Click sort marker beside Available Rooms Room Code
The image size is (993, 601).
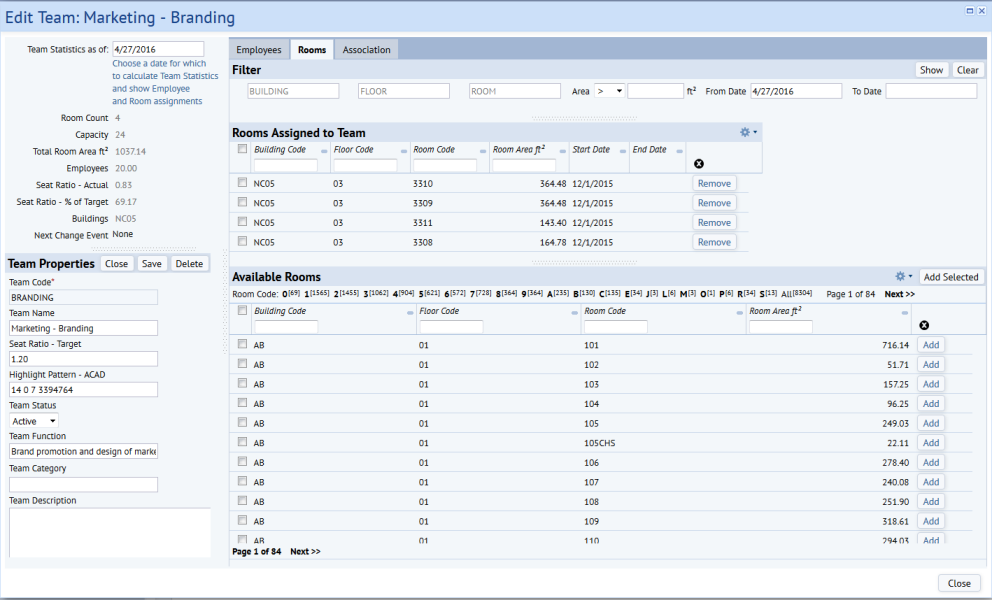[739, 313]
